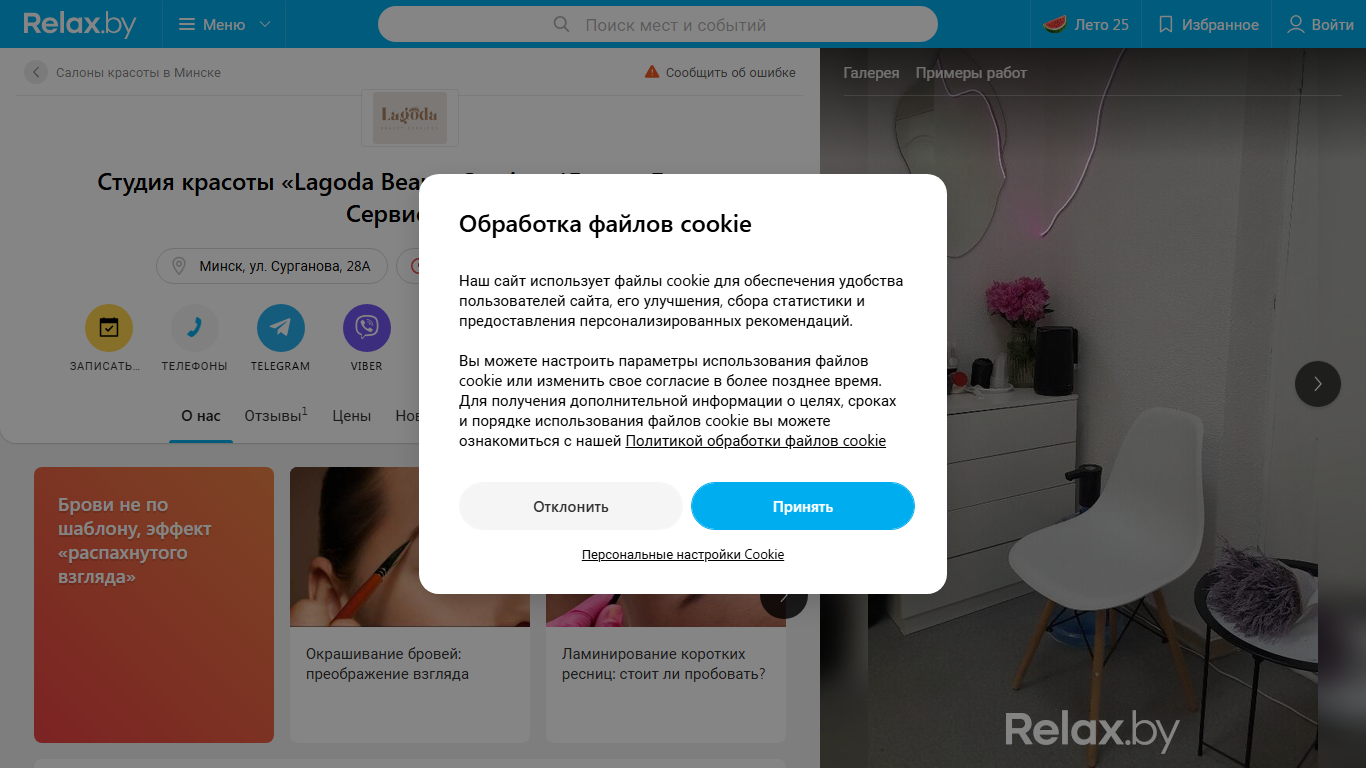The width and height of the screenshot is (1366, 768).
Task: Open Персональные настройки Cookie link
Action: point(683,554)
